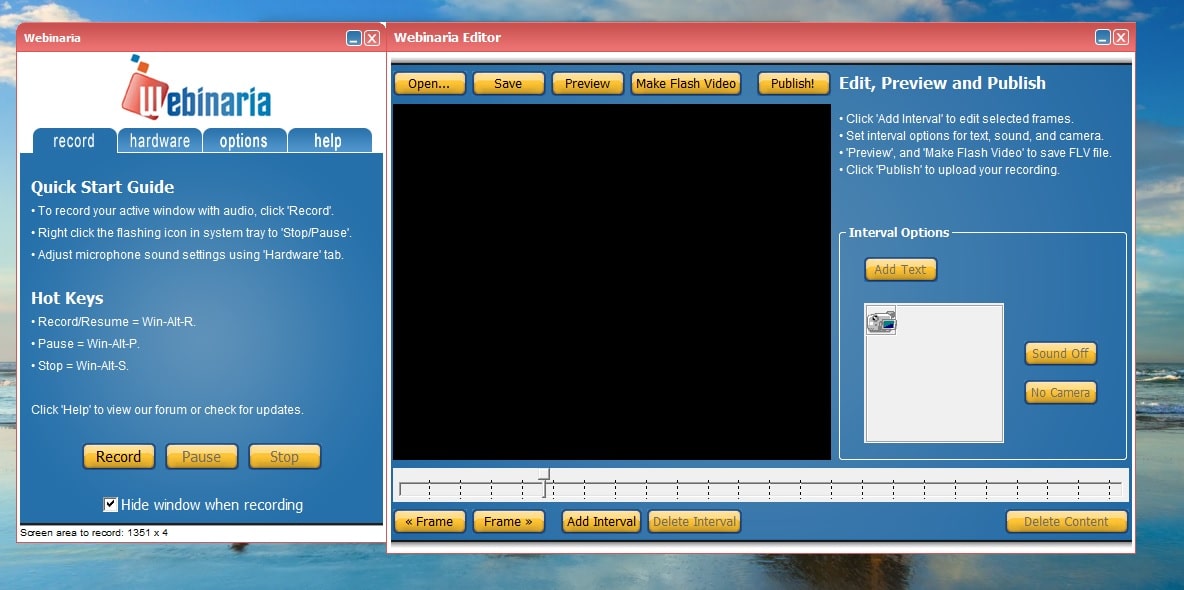Toggle the Sound Off button
Image resolution: width=1184 pixels, height=590 pixels.
point(1060,354)
